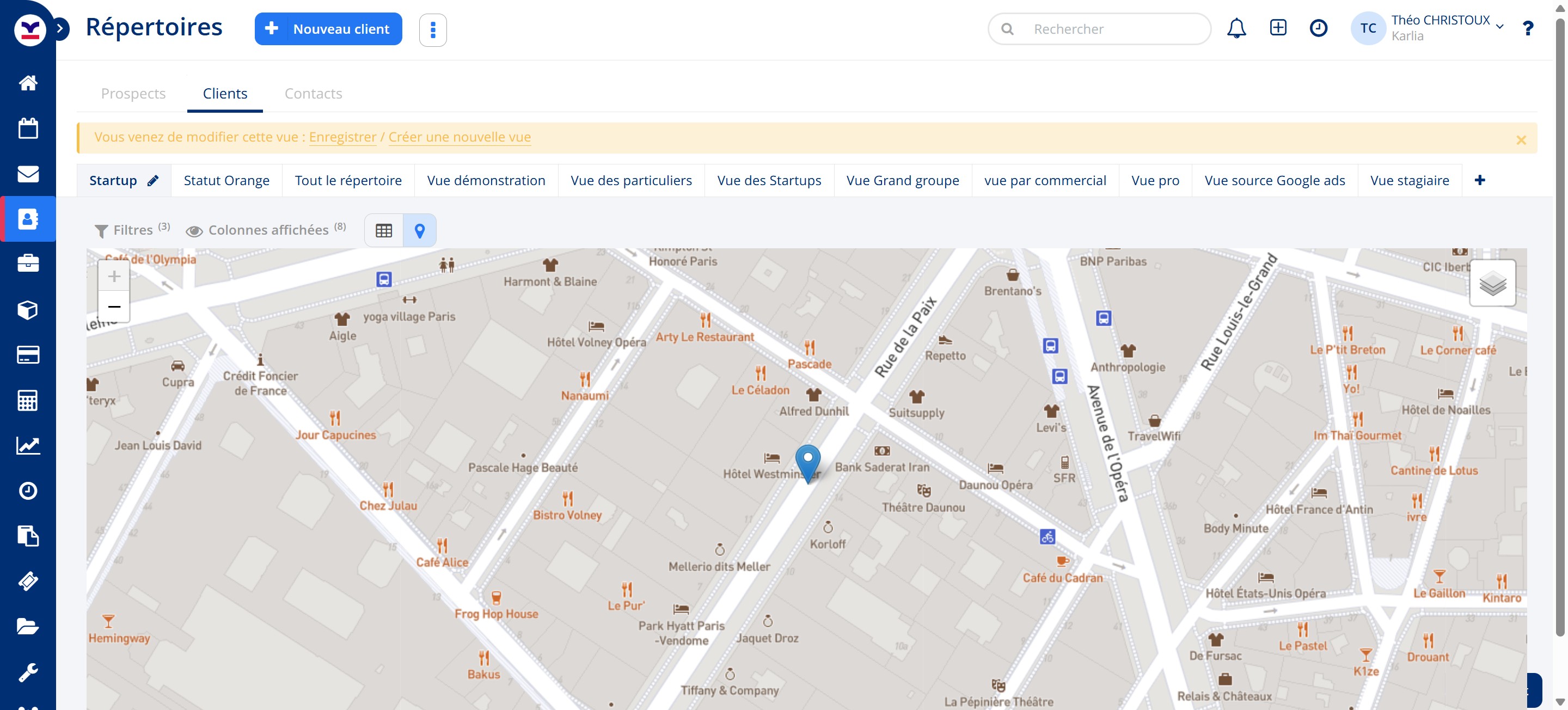Switch to table list view
This screenshot has height=710, width=1568.
coord(383,230)
